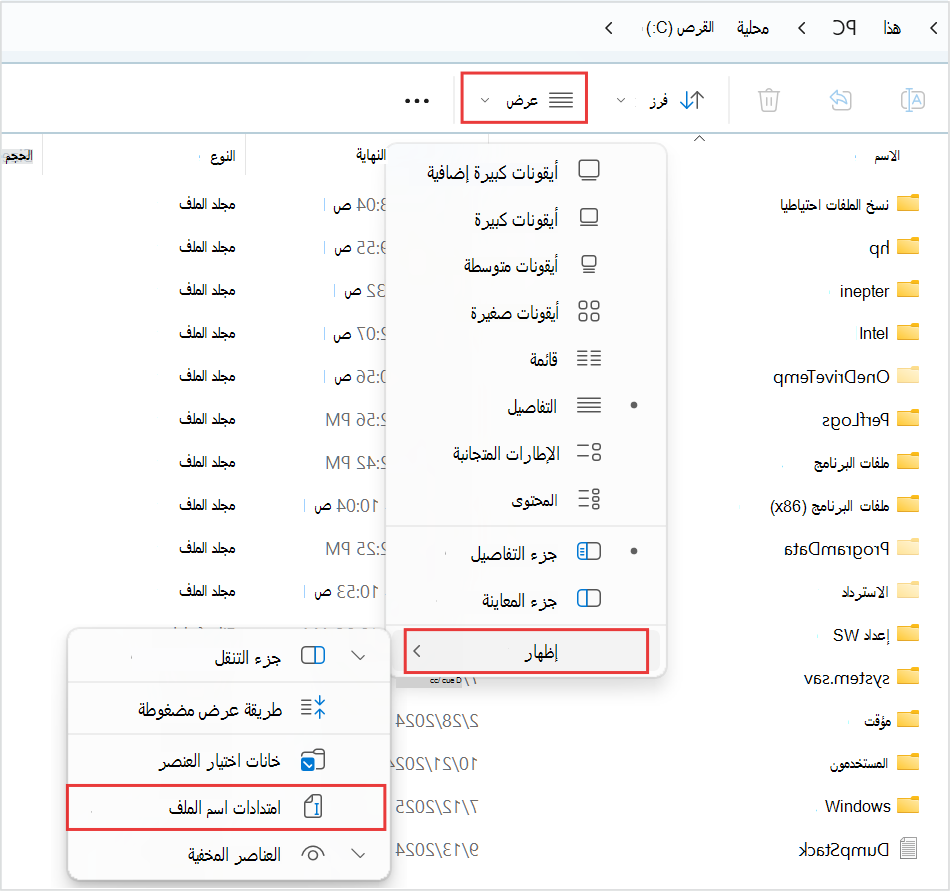
Task: Select أيقونات متوسطة view option
Action: pyautogui.click(x=525, y=265)
